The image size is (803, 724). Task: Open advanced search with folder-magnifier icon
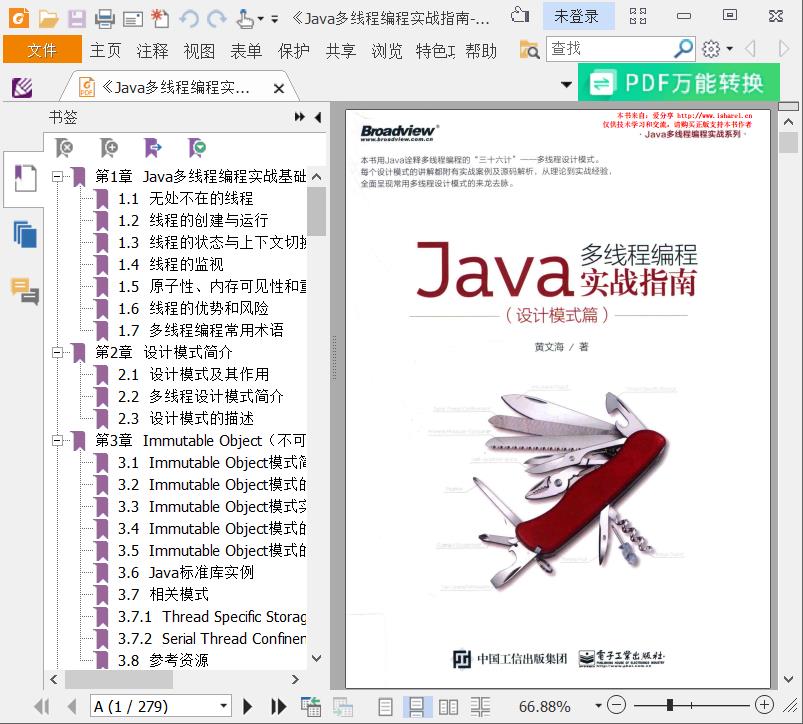530,50
